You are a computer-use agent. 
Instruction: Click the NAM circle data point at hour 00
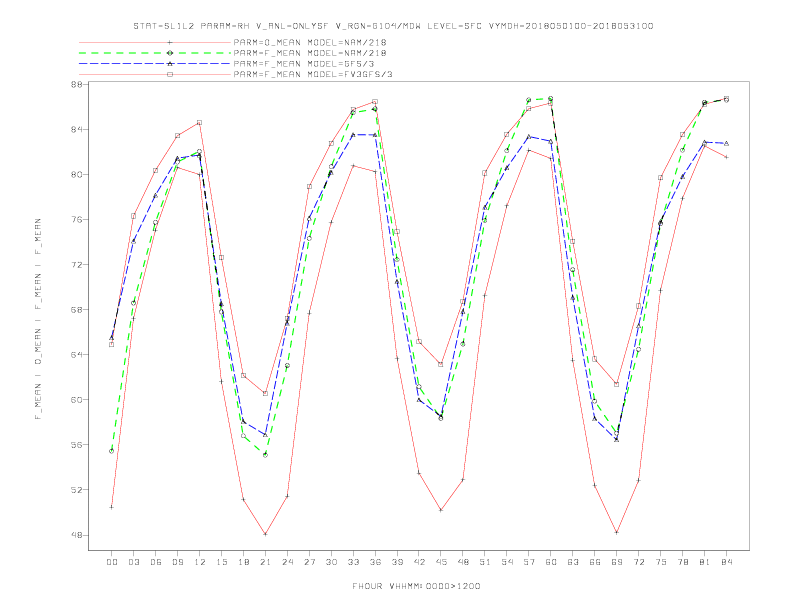pos(112,451)
